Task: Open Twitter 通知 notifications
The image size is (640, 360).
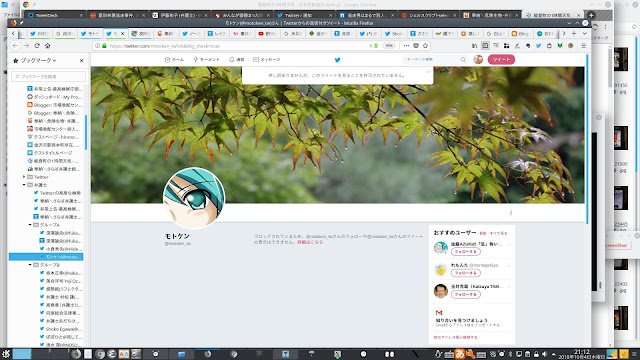Action: (x=237, y=60)
